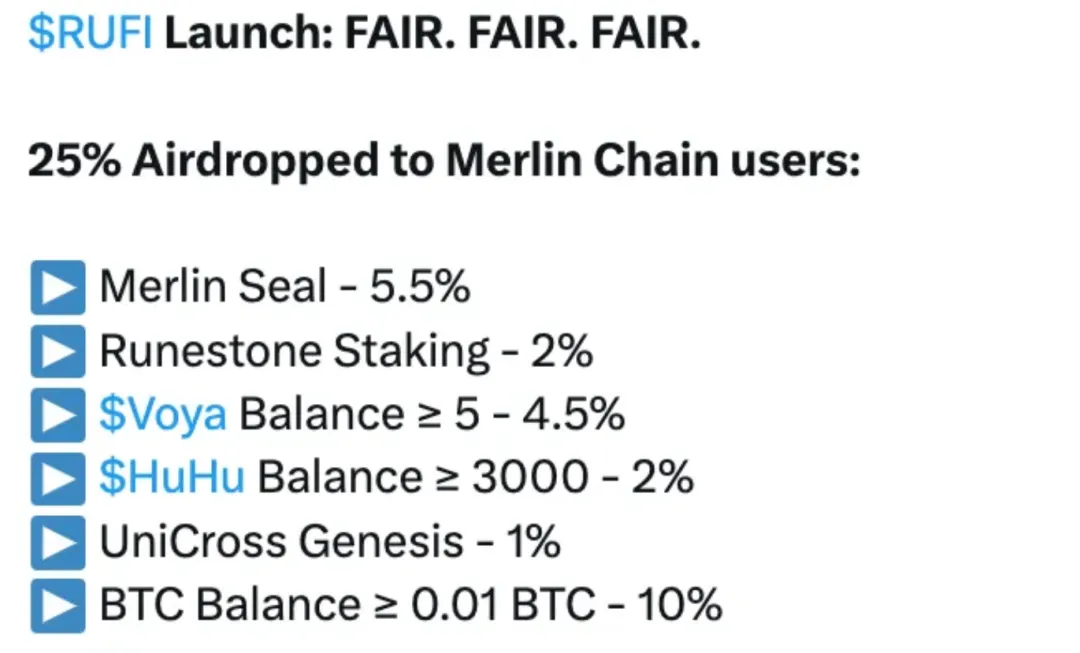Click the 'UniCross Genesis - 1%' text
Screen dimensions: 1080x653
[330, 541]
